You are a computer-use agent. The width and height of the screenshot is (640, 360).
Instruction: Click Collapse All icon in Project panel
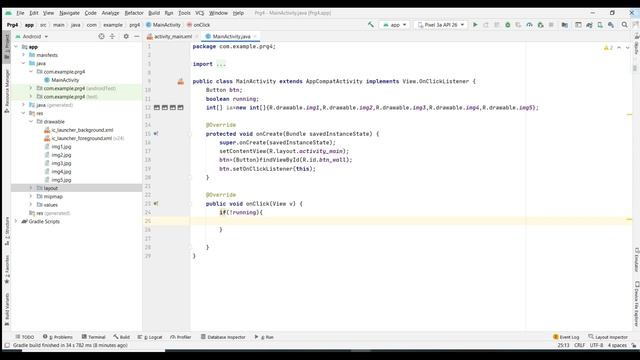click(112, 36)
